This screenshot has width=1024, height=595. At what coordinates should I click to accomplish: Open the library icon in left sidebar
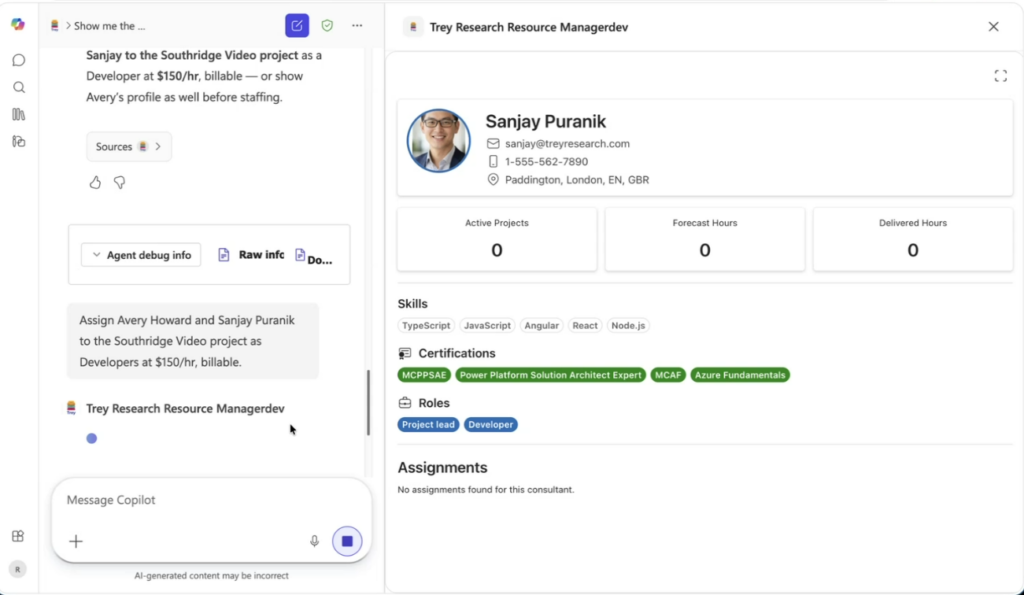(18, 114)
